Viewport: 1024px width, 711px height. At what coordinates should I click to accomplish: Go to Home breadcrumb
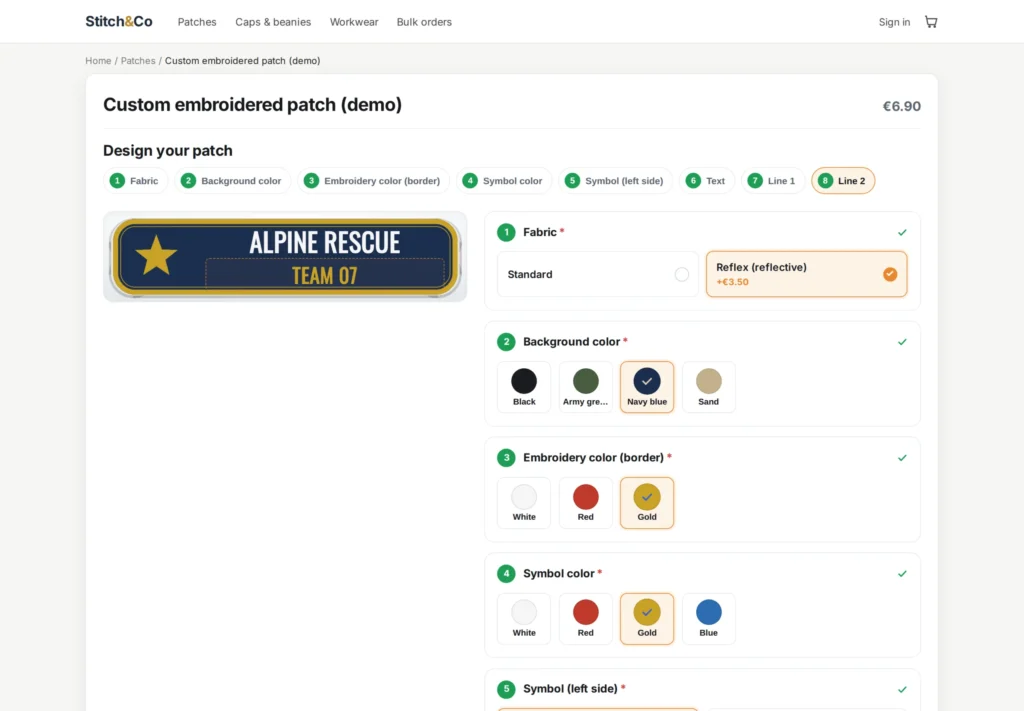(x=98, y=61)
